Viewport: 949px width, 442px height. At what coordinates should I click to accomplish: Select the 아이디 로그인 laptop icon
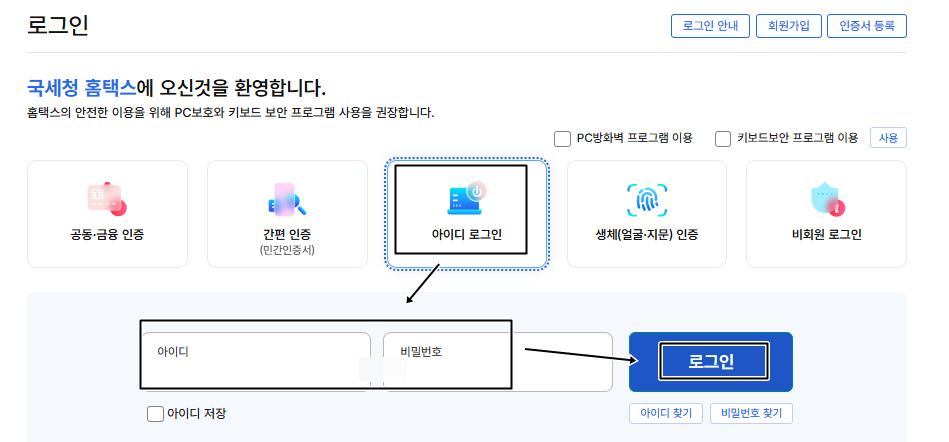click(467, 197)
